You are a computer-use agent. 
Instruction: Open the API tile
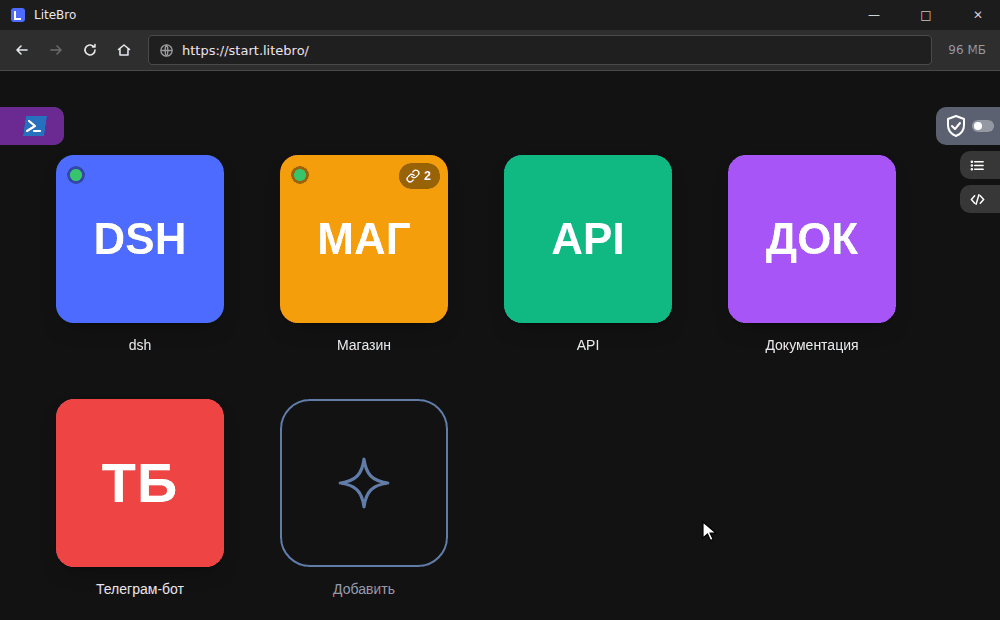click(x=588, y=239)
